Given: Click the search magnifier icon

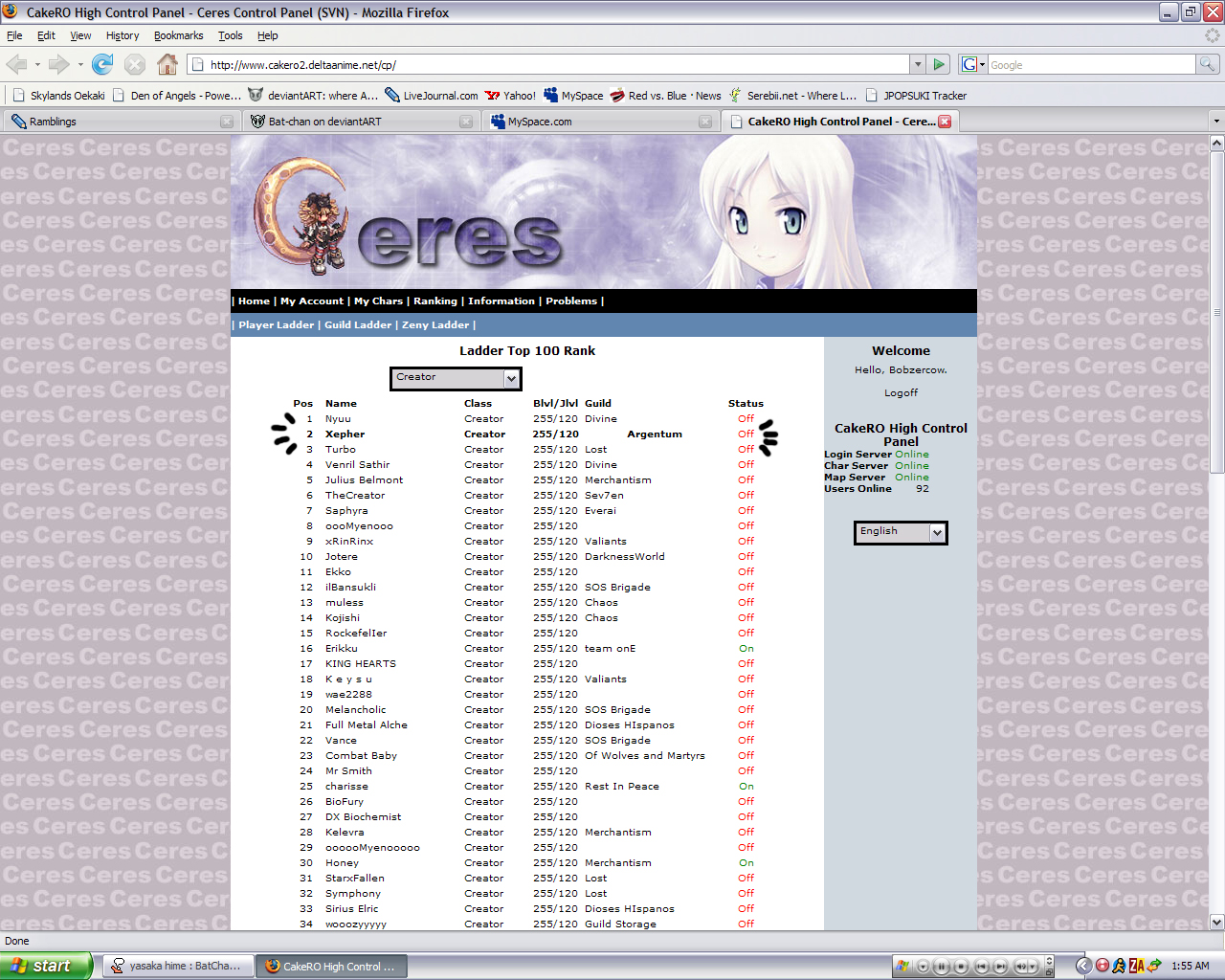Looking at the screenshot, I should [x=1208, y=64].
